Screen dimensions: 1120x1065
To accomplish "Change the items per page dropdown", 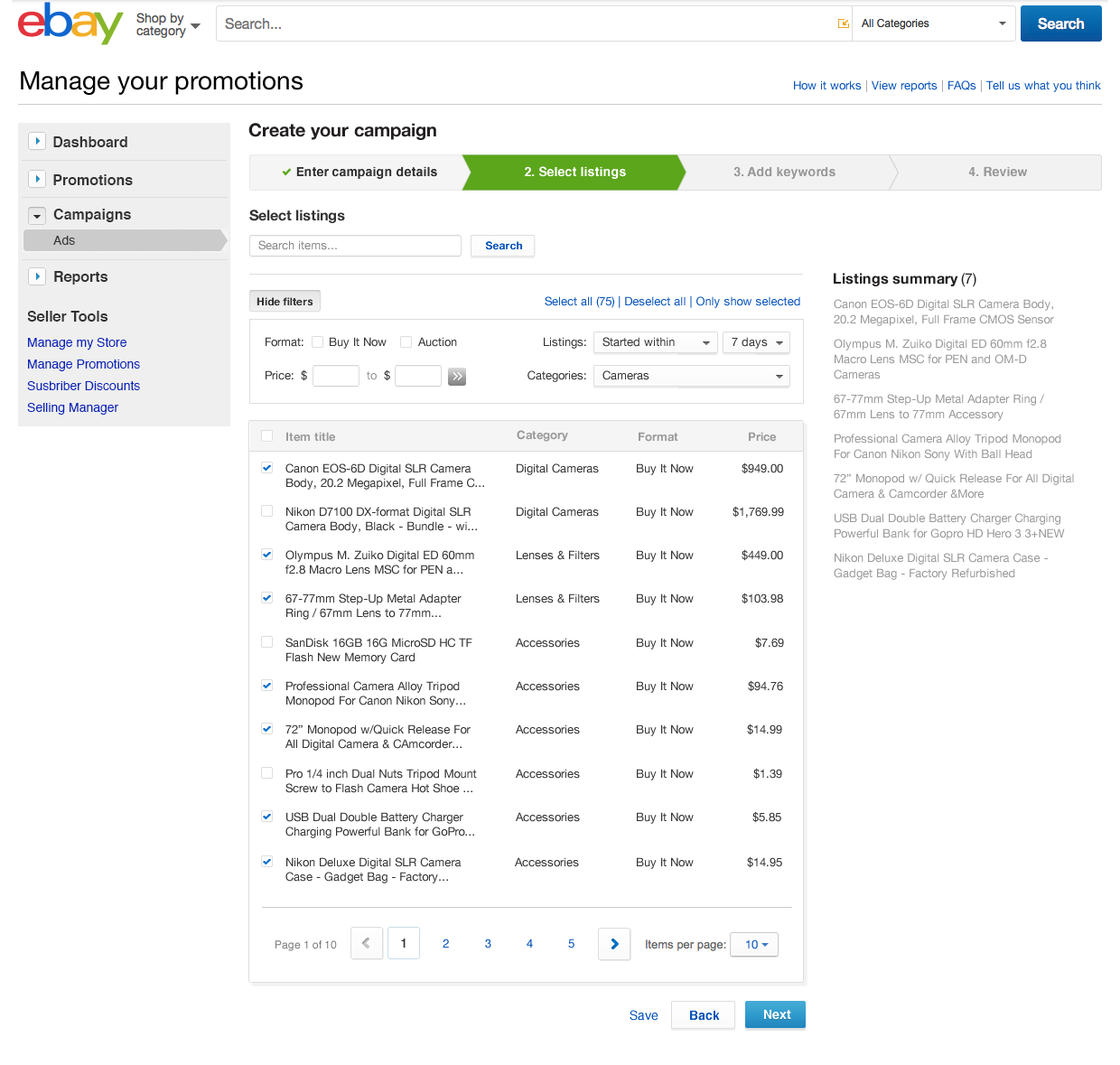I will tap(755, 945).
